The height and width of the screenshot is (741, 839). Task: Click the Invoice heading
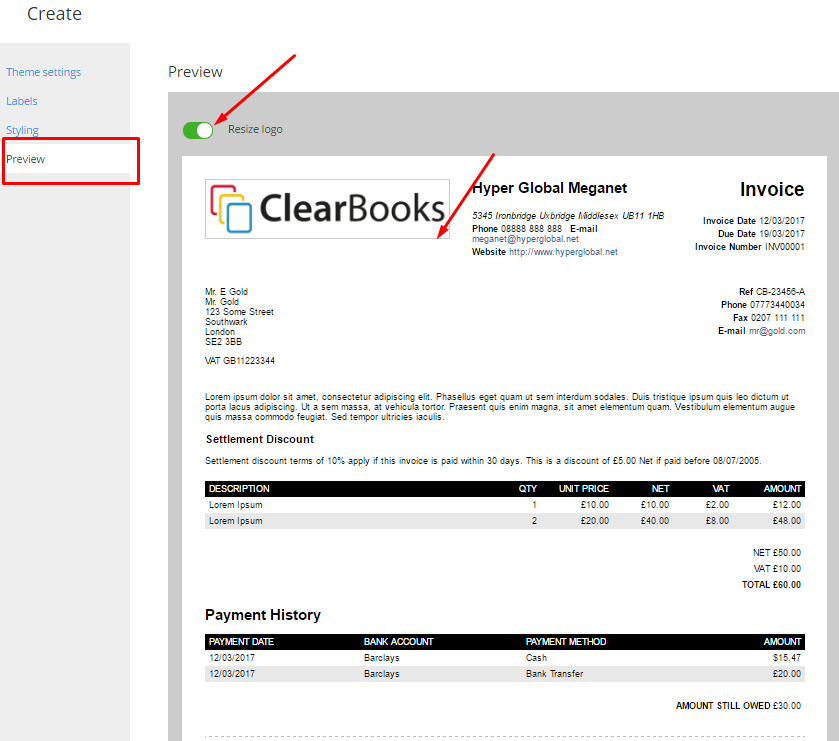coord(772,189)
